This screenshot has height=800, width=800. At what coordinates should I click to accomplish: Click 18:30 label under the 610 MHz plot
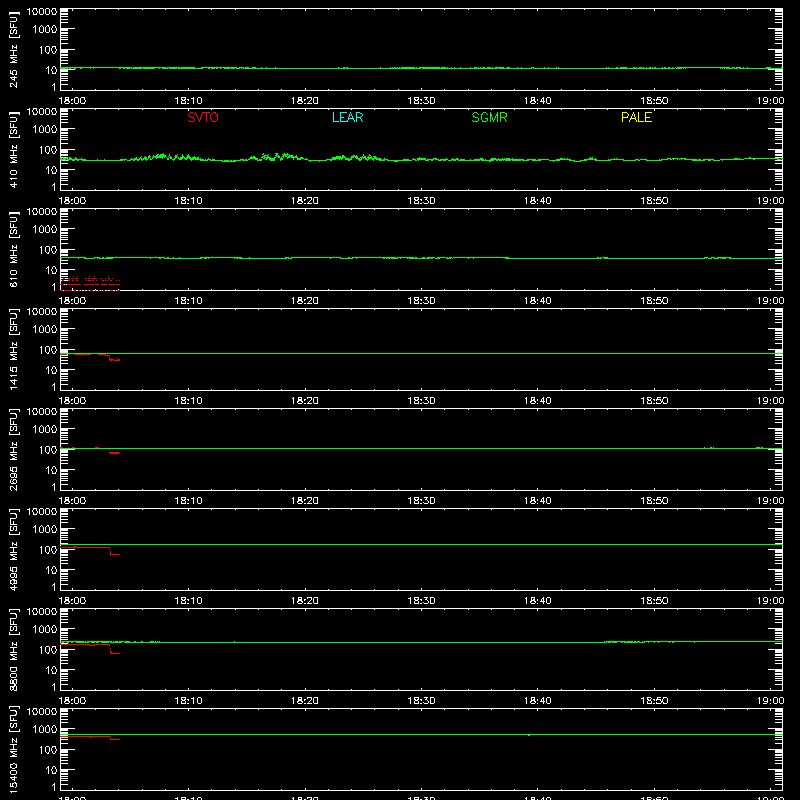coord(421,301)
